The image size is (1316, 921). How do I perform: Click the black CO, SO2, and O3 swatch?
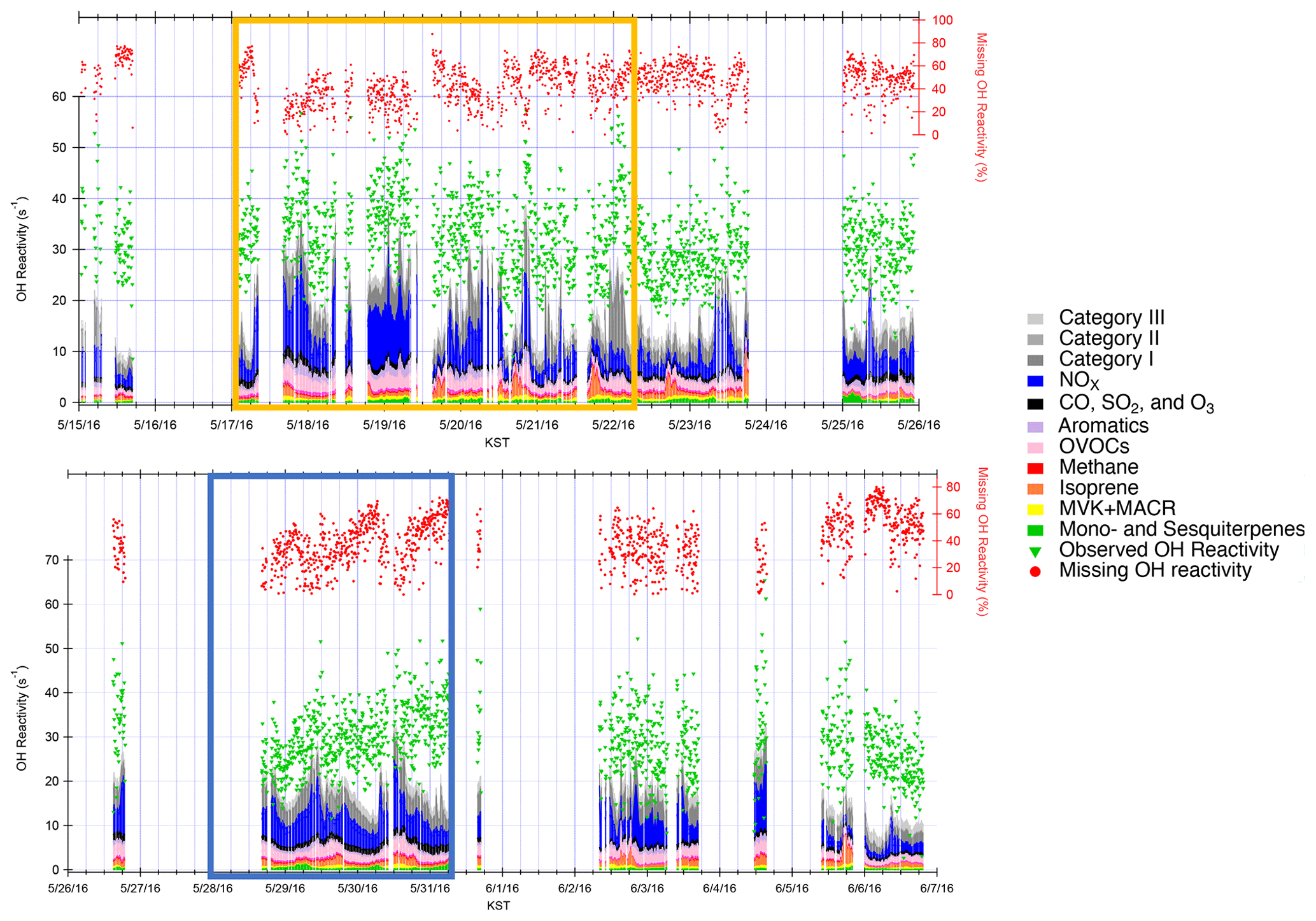1035,404
